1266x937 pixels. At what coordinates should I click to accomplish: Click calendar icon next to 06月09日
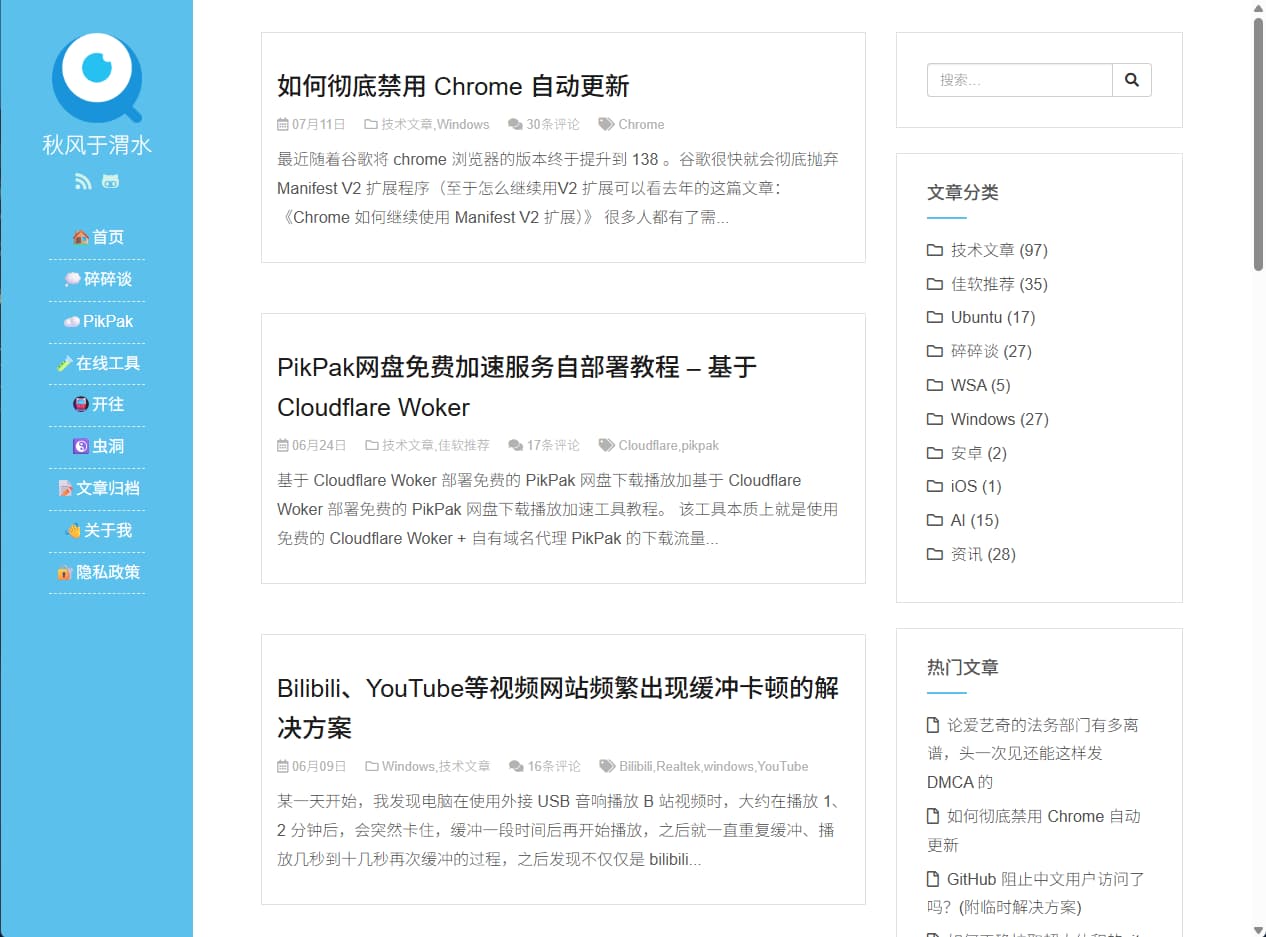tap(283, 767)
